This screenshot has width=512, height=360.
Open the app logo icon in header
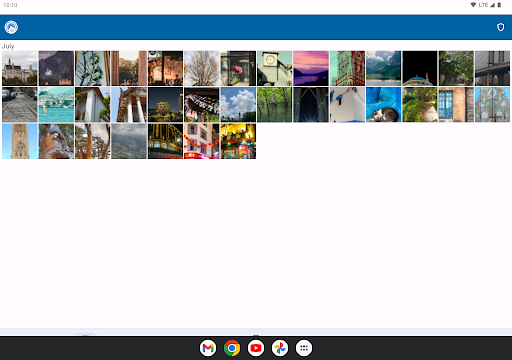[11, 27]
